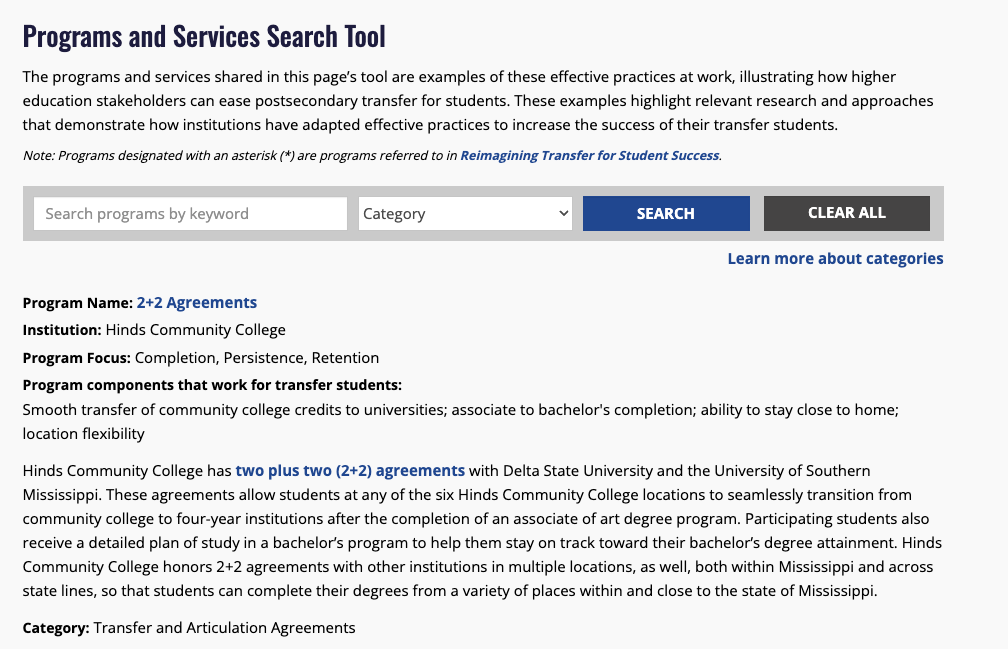1008x649 pixels.
Task: Click the Category: Transfer and Articulation Agreements line
Action: (x=189, y=628)
